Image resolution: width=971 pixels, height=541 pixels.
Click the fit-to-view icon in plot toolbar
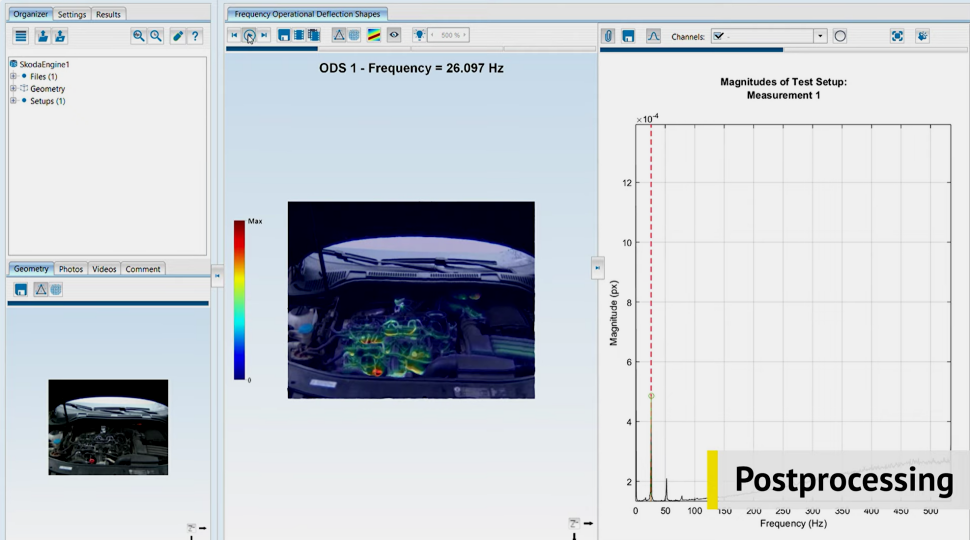[x=897, y=36]
